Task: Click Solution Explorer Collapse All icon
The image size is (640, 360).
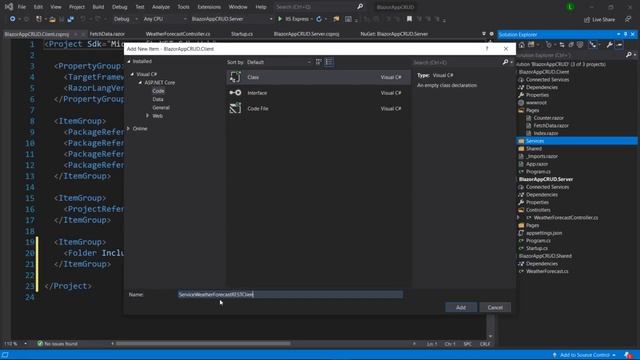Action: tap(571, 45)
